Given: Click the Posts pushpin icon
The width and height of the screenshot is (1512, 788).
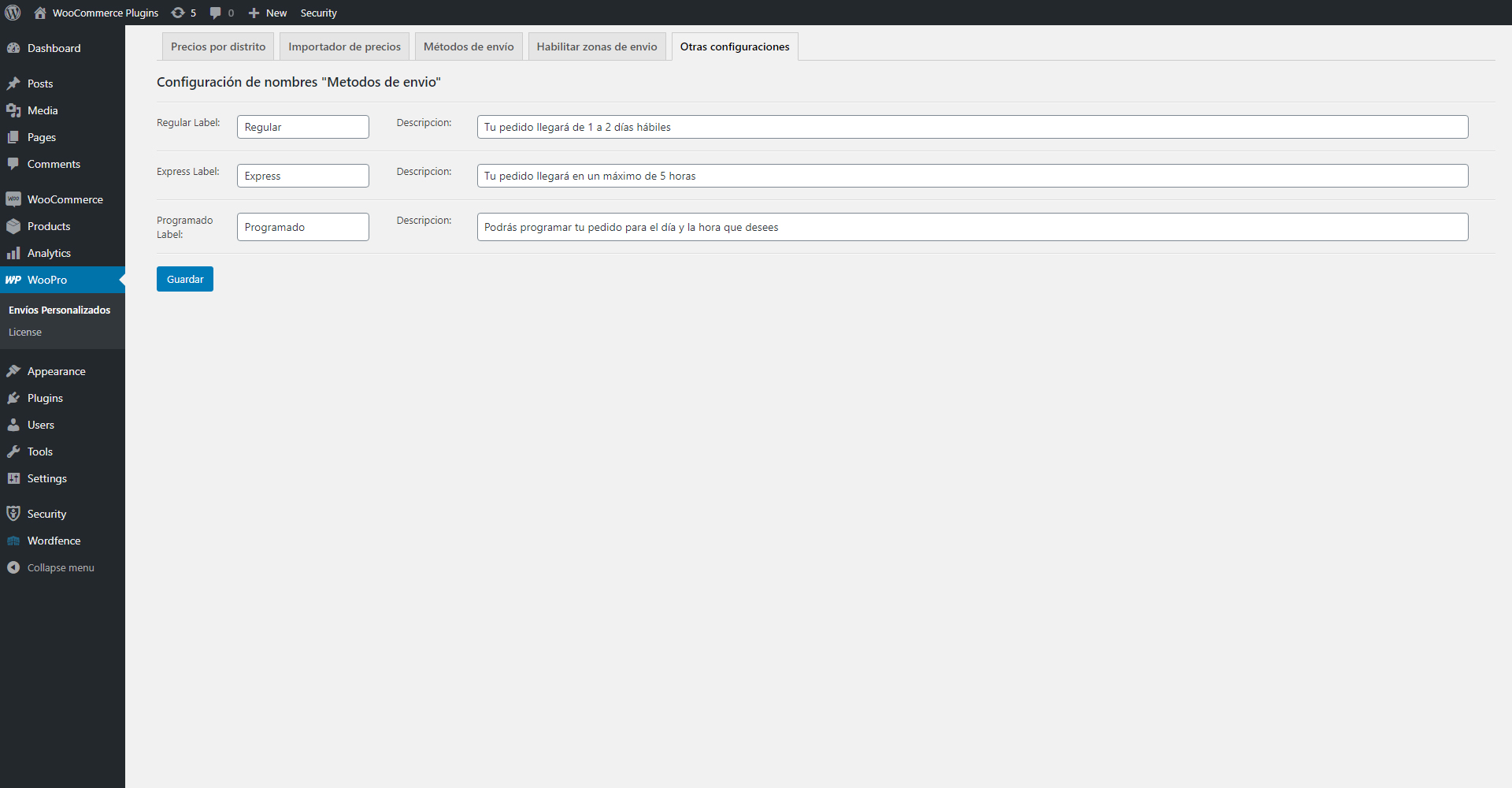Looking at the screenshot, I should point(13,84).
